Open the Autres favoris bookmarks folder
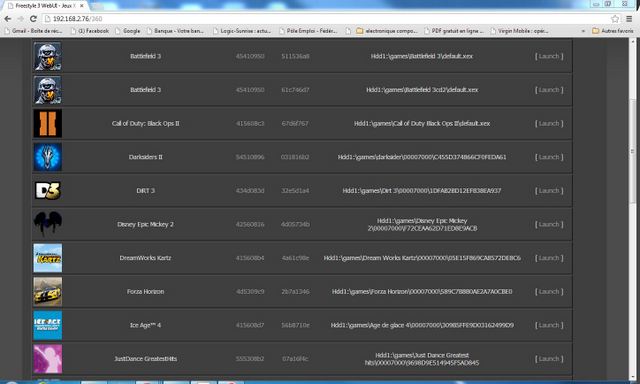 tap(613, 31)
